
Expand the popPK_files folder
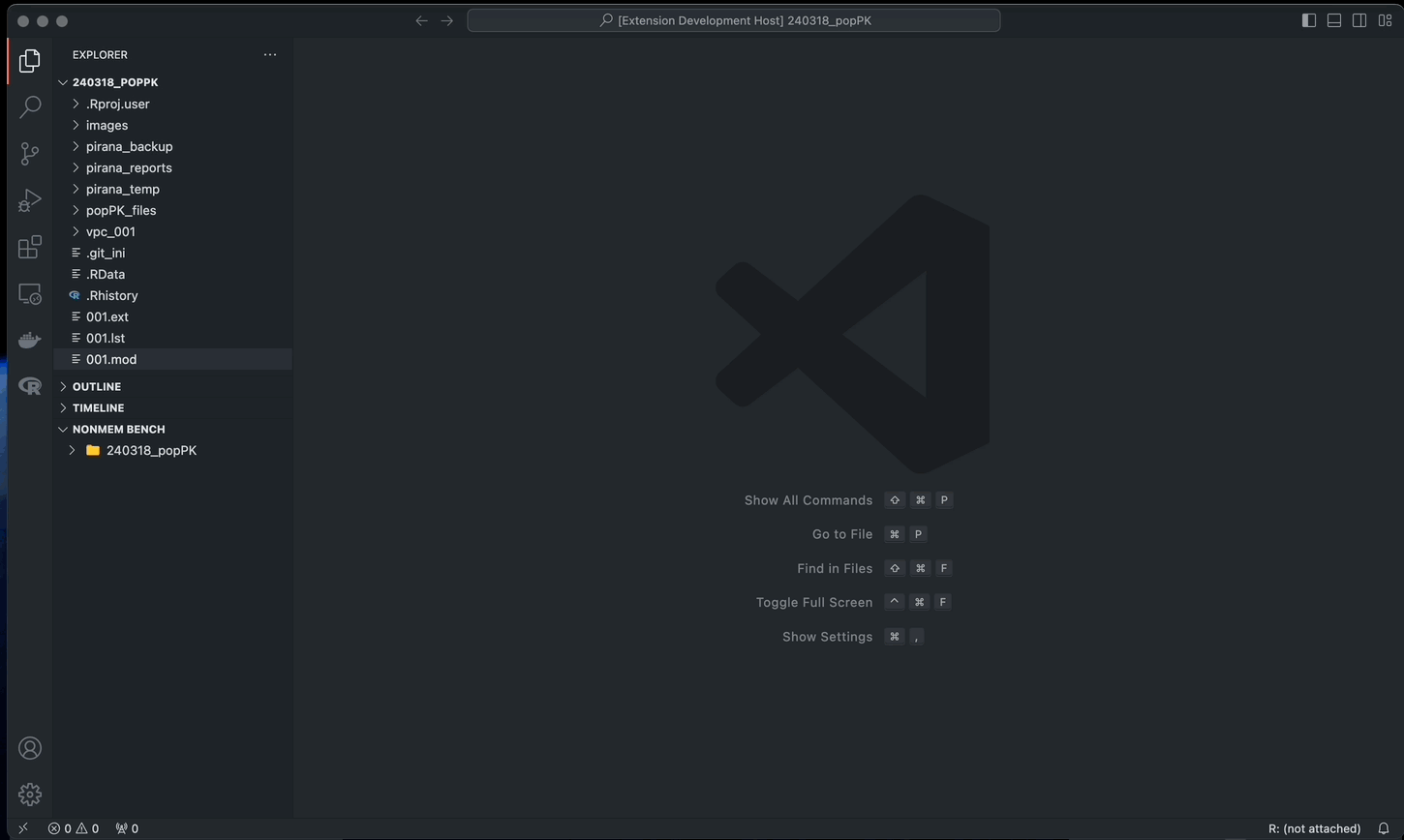[x=173, y=210]
